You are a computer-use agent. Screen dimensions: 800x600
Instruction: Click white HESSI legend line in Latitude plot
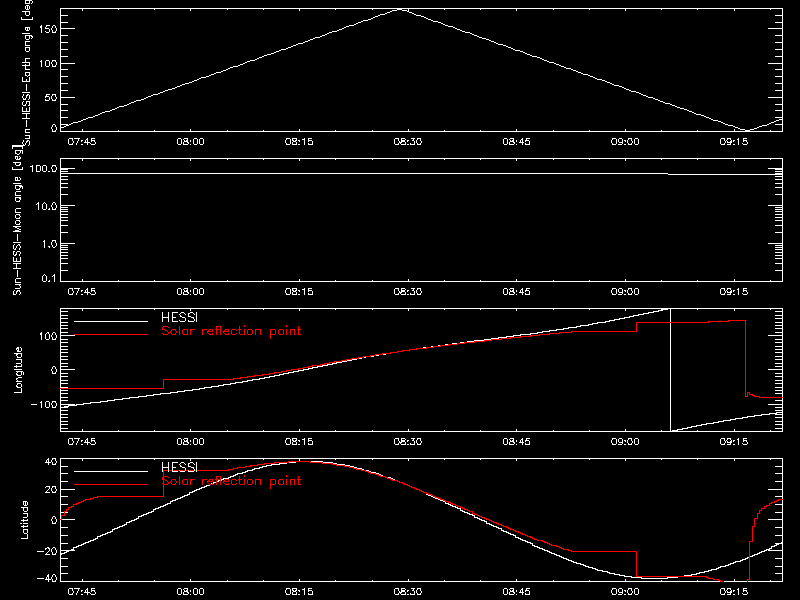coord(111,471)
